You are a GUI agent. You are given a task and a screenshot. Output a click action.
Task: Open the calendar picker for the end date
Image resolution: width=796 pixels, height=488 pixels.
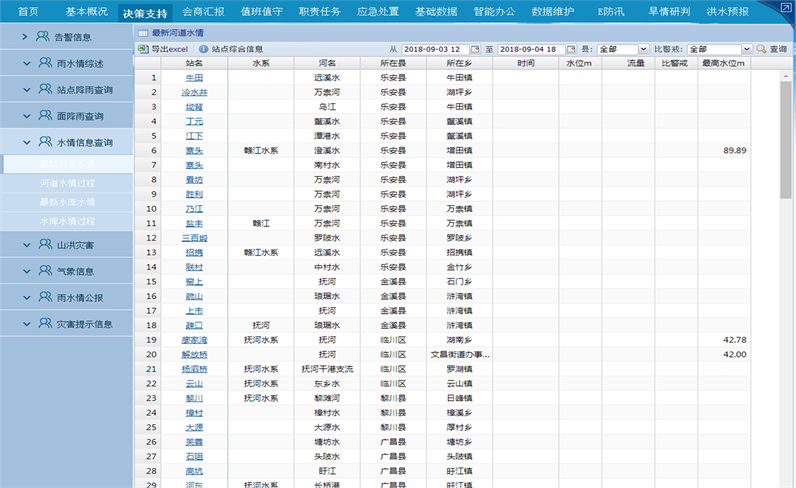[x=571, y=49]
